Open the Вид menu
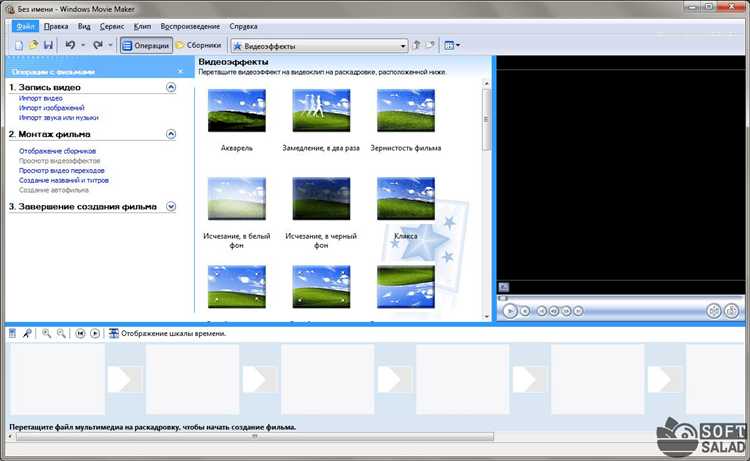 click(x=84, y=26)
